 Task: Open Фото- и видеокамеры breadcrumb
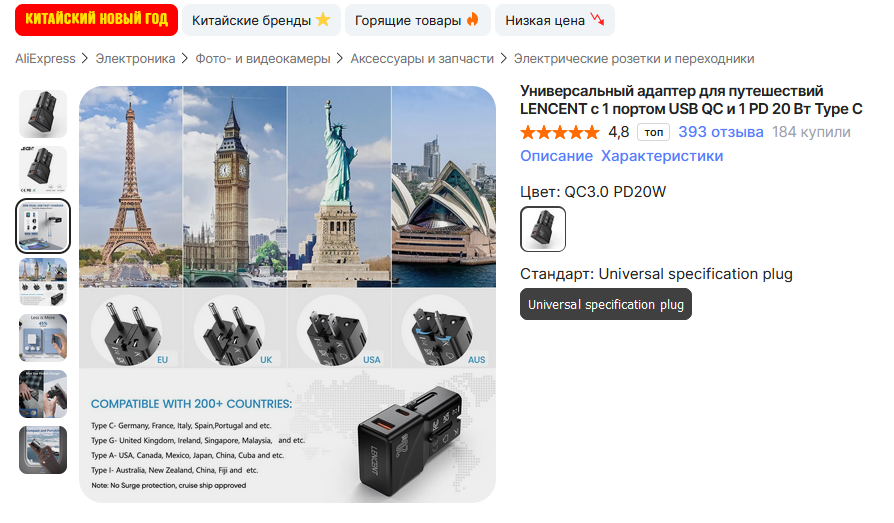(x=263, y=59)
